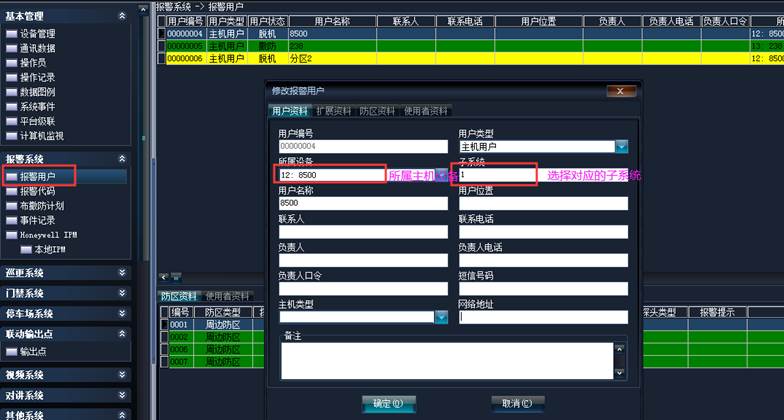Open 计算机监视 in the sidebar
Image resolution: width=784 pixels, height=420 pixels.
(41, 135)
